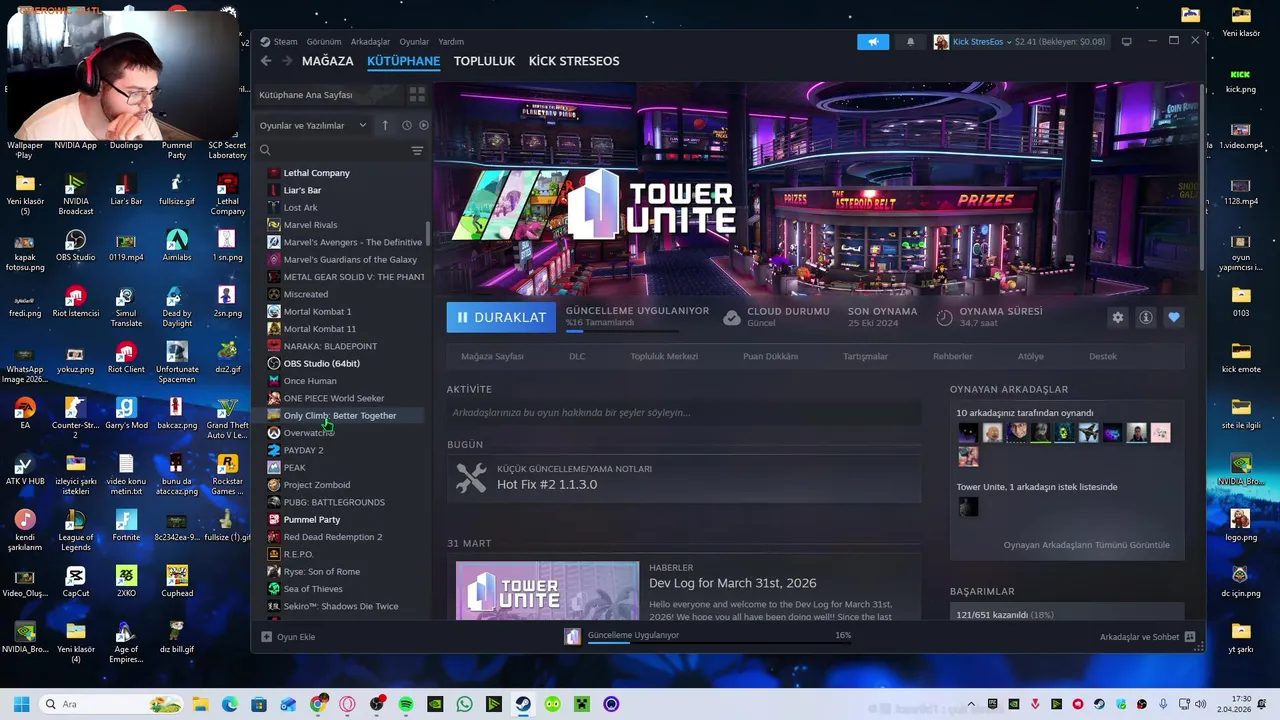Open the Görünüm menu
The height and width of the screenshot is (720, 1280).
324,42
